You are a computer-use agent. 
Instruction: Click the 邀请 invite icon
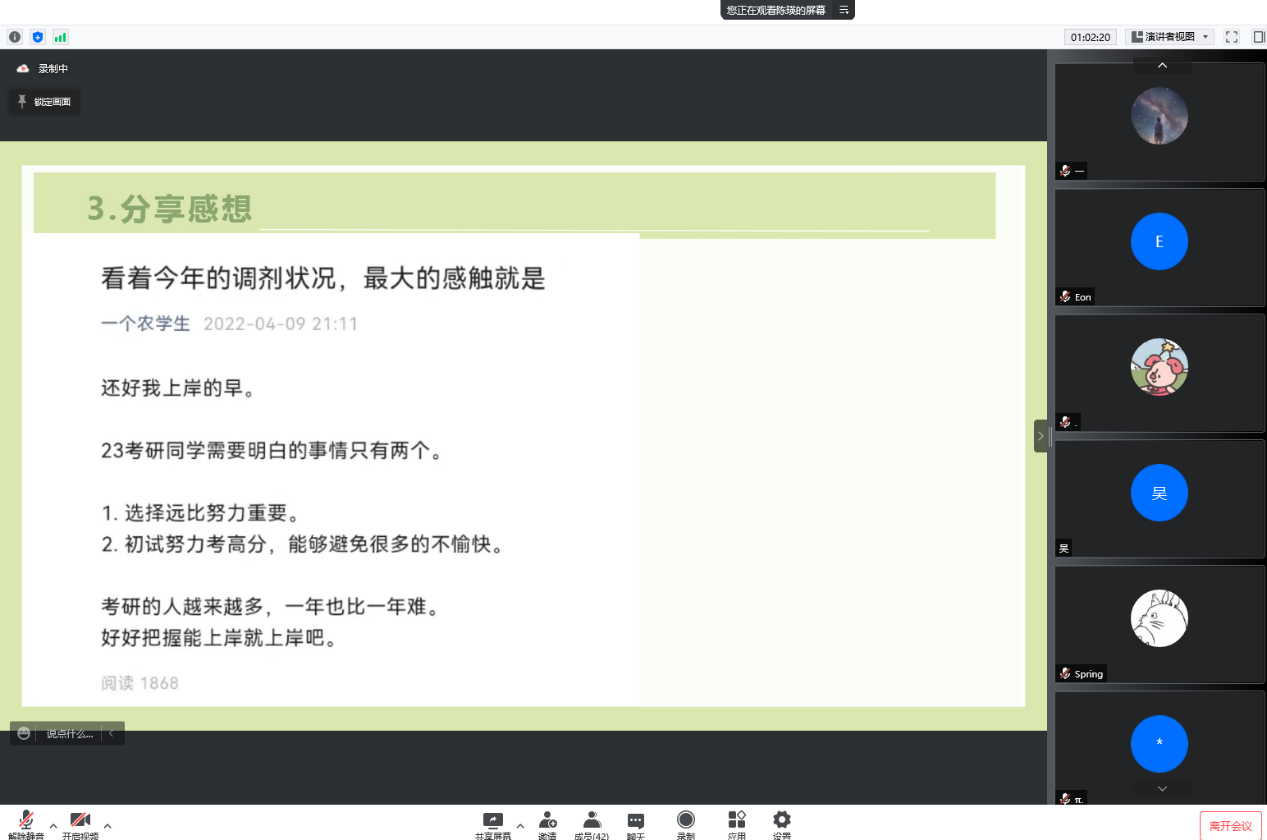pyautogui.click(x=547, y=823)
